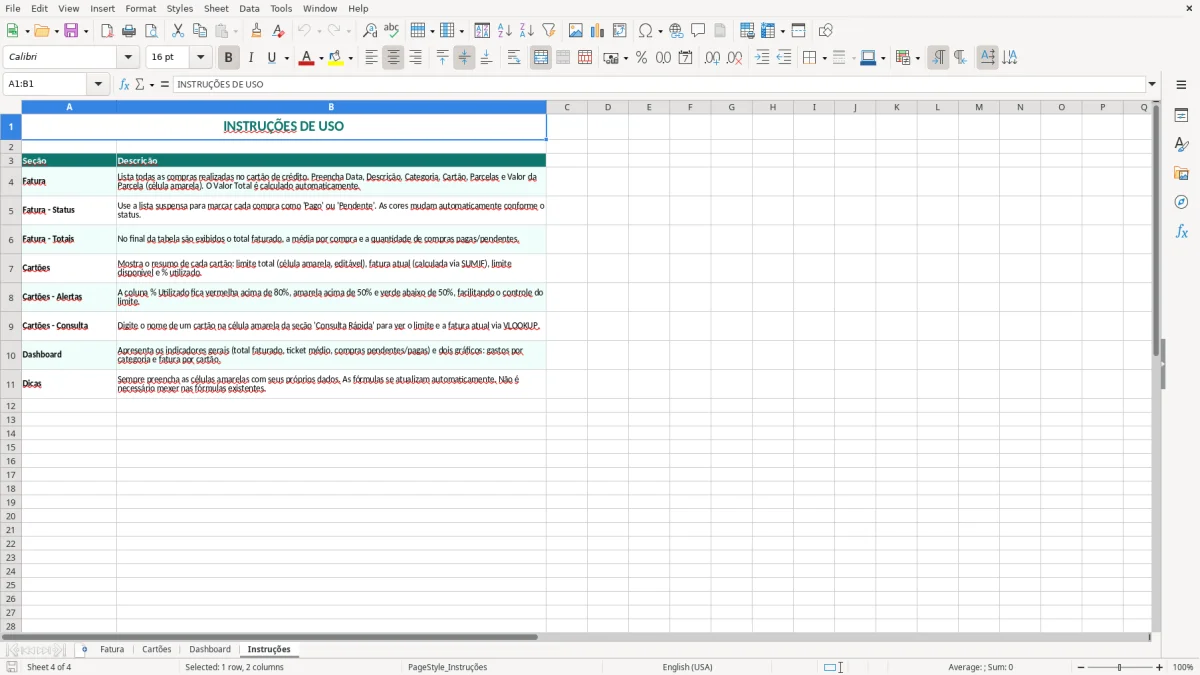1200x675 pixels.
Task: Click the zoom in plus button
Action: pyautogui.click(x=1159, y=667)
